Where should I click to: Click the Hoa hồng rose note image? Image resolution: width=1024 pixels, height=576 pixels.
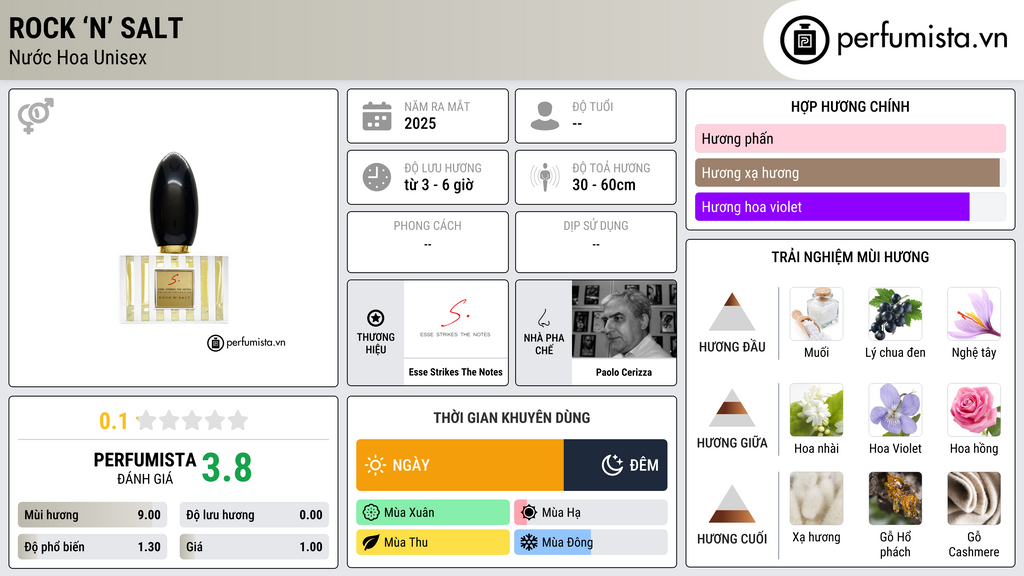974,410
